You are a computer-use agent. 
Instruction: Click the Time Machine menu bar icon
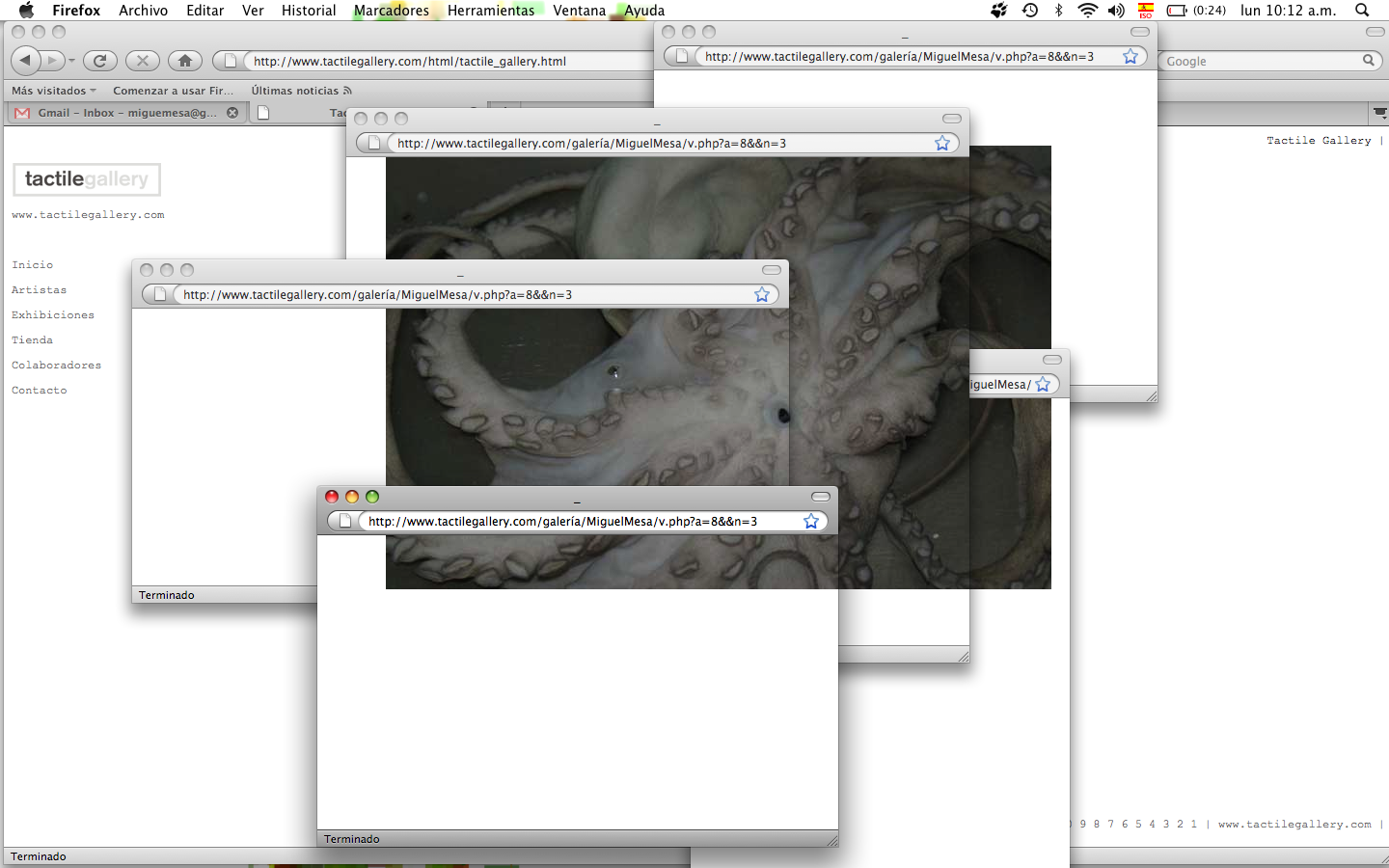[x=1030, y=11]
